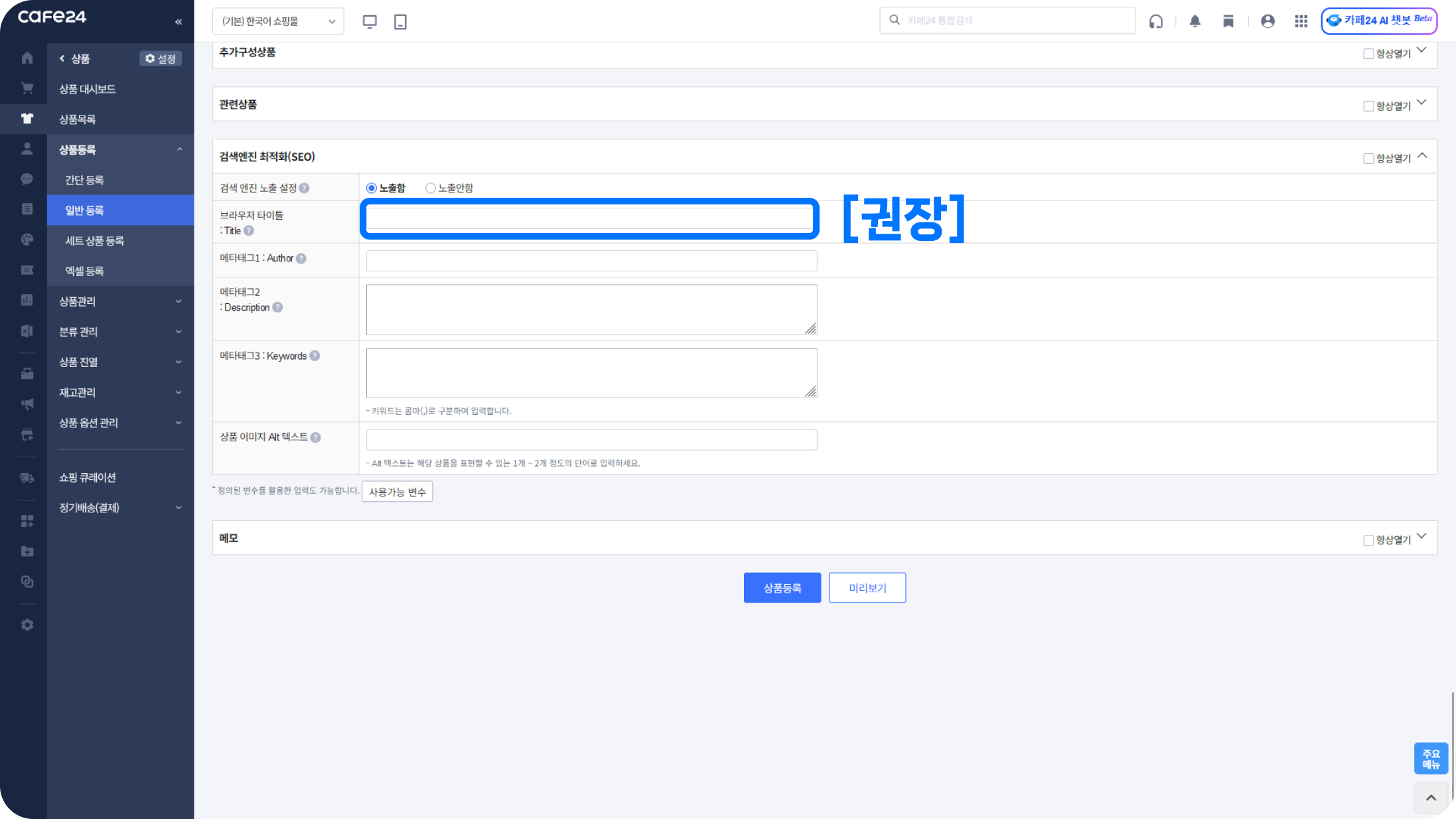Click the headset support icon
This screenshot has height=819, width=1456.
[x=1156, y=21]
